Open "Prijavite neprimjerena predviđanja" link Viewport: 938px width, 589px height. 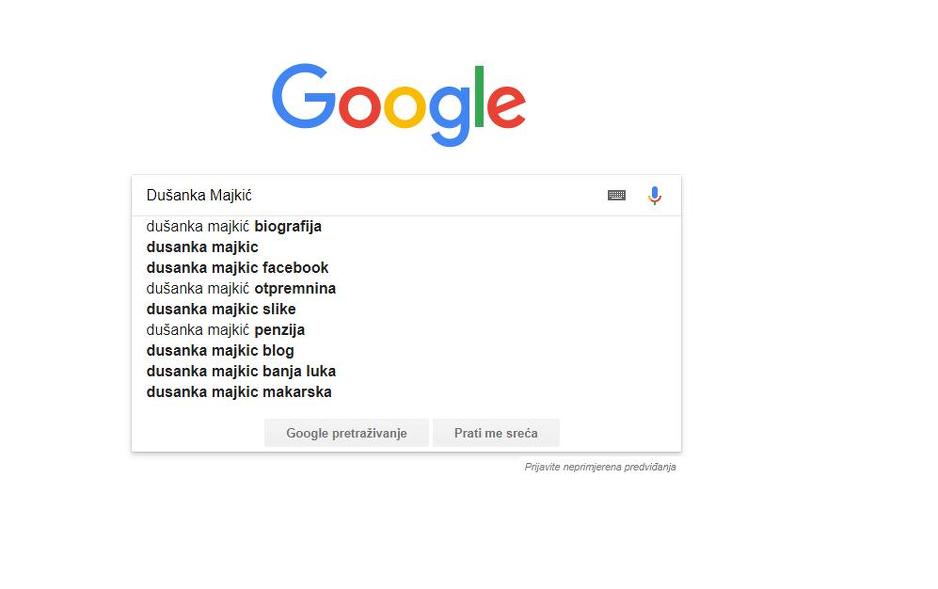click(x=600, y=467)
